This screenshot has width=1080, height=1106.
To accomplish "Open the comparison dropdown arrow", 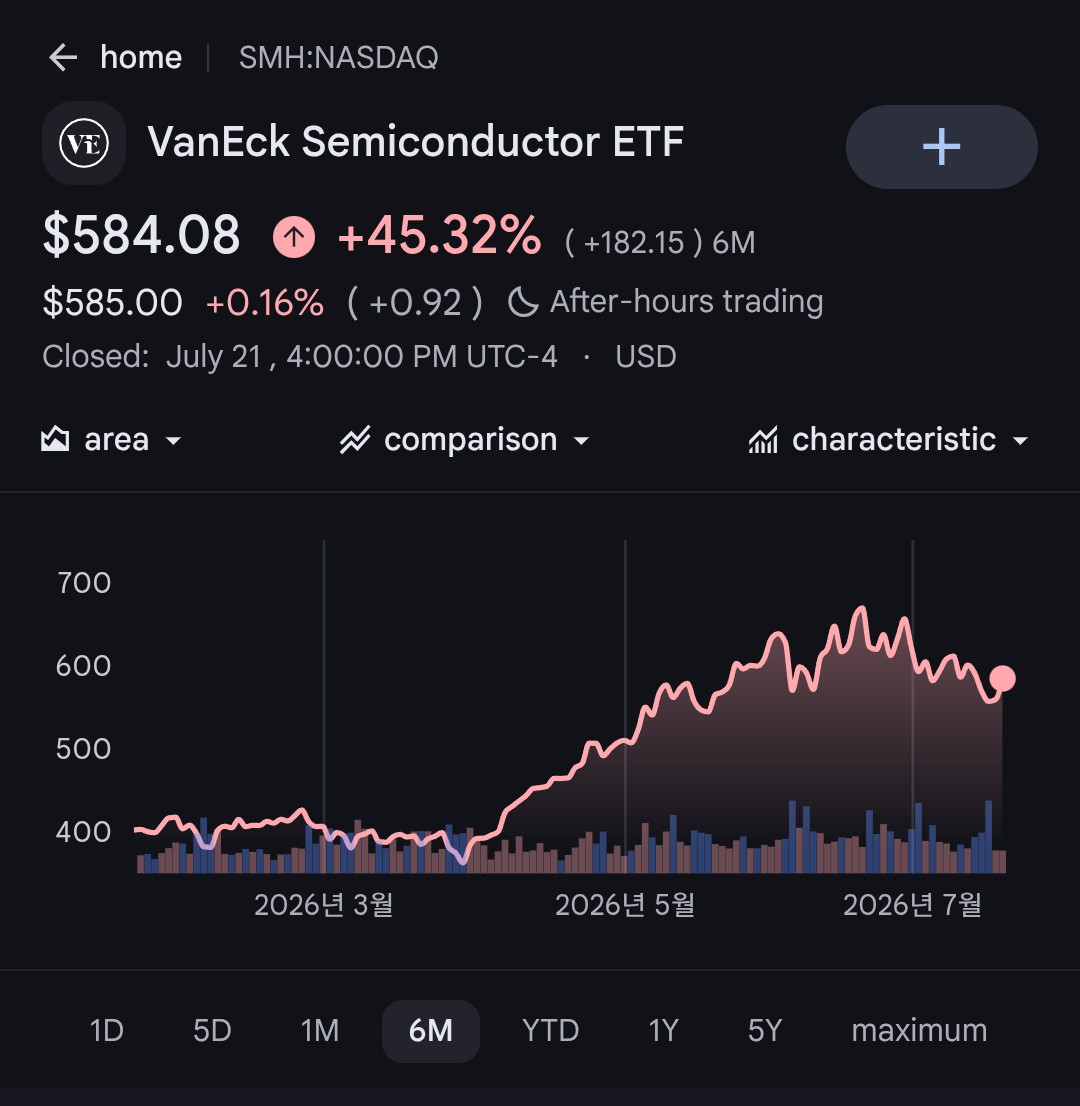I will click(x=581, y=441).
